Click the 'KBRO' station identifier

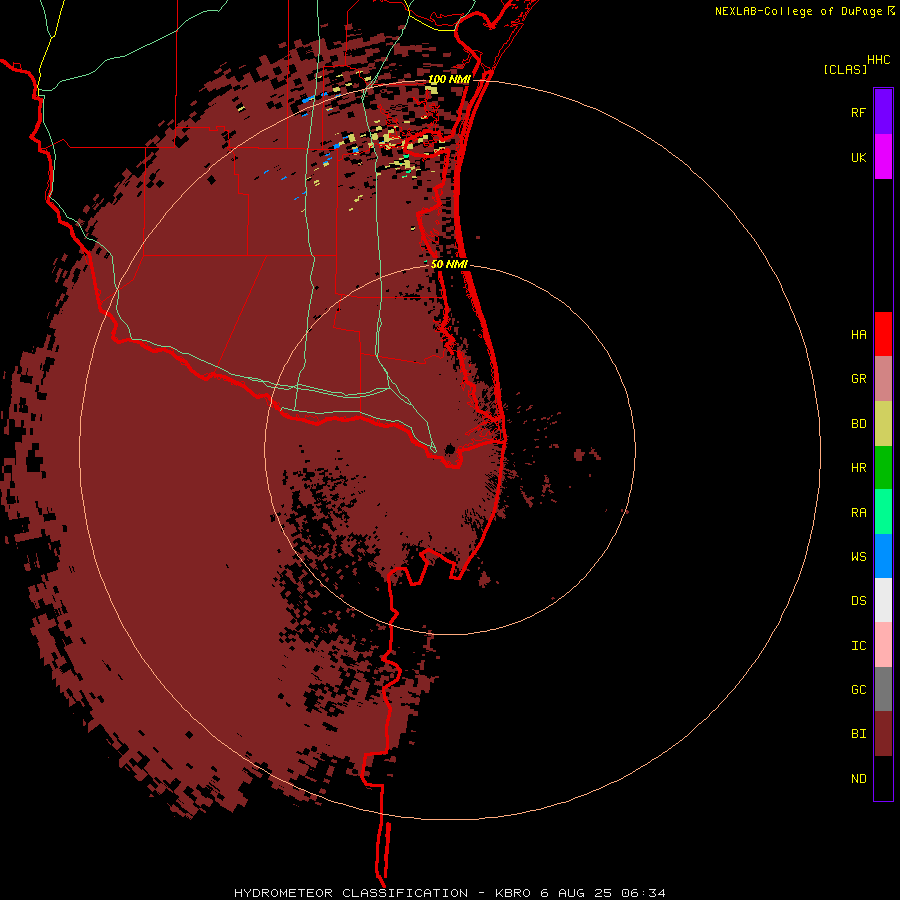click(513, 893)
